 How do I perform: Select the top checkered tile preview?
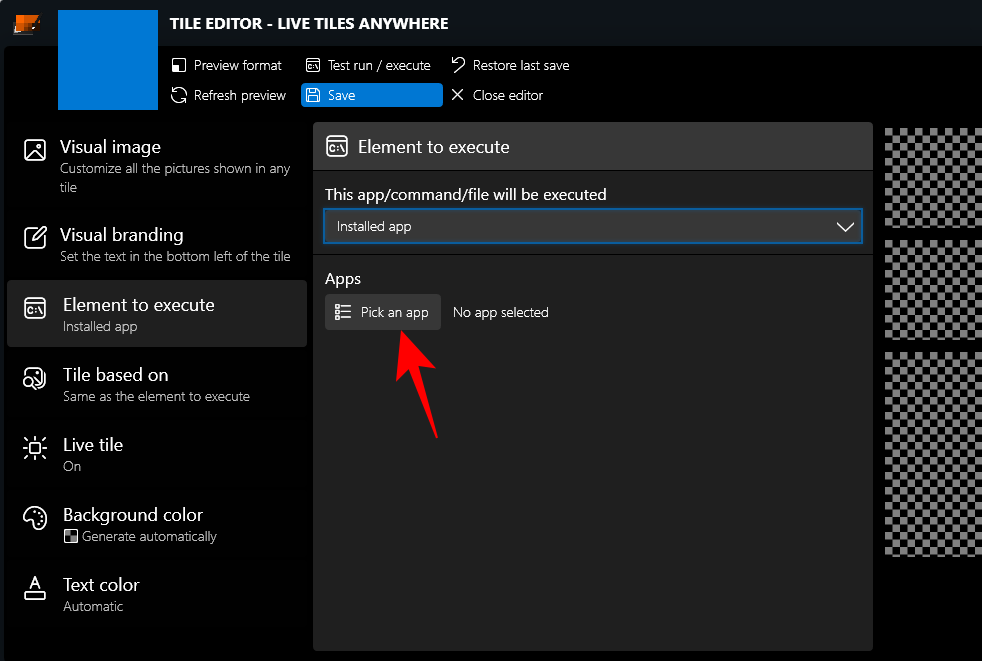932,164
